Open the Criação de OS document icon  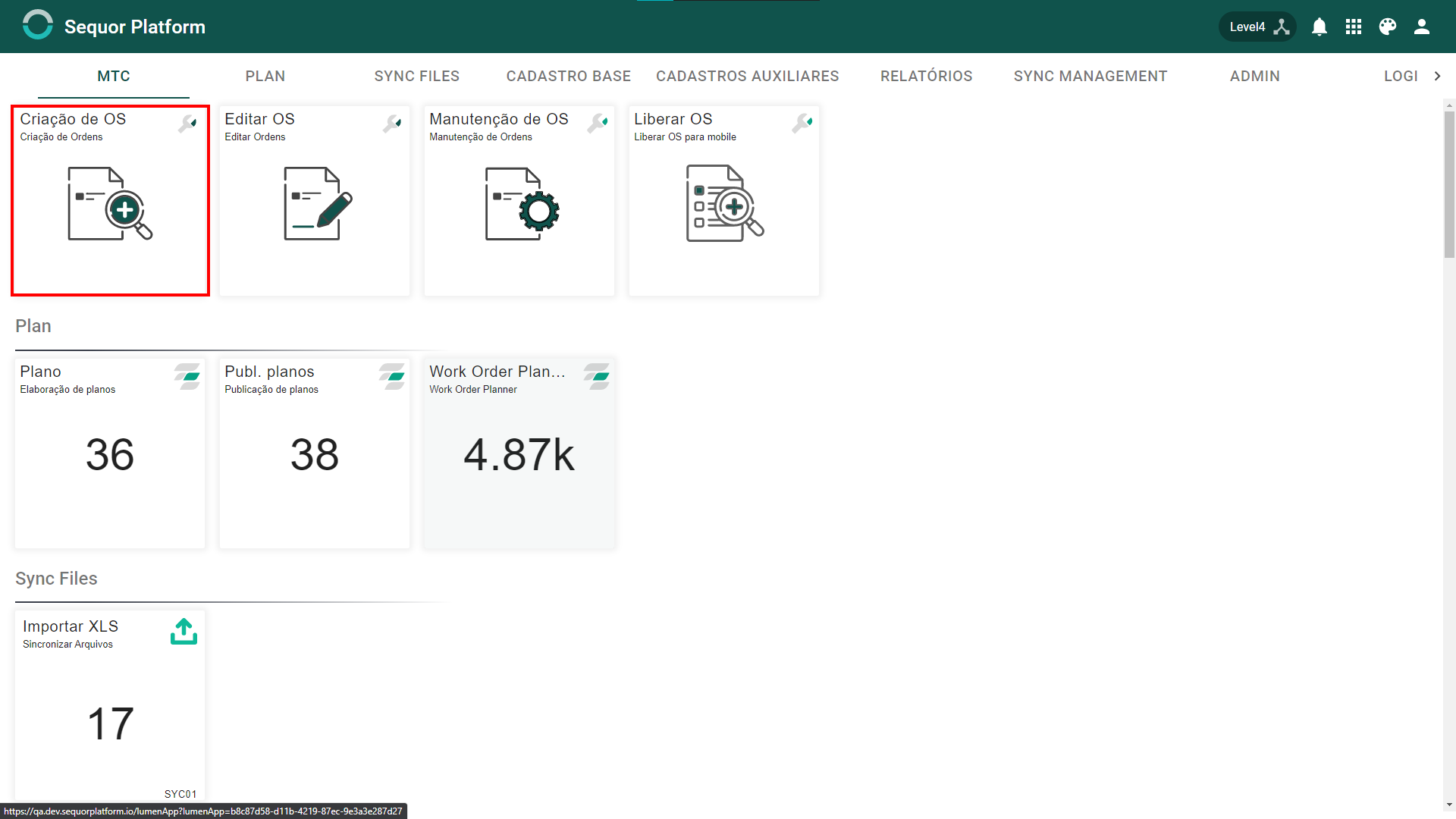point(110,203)
